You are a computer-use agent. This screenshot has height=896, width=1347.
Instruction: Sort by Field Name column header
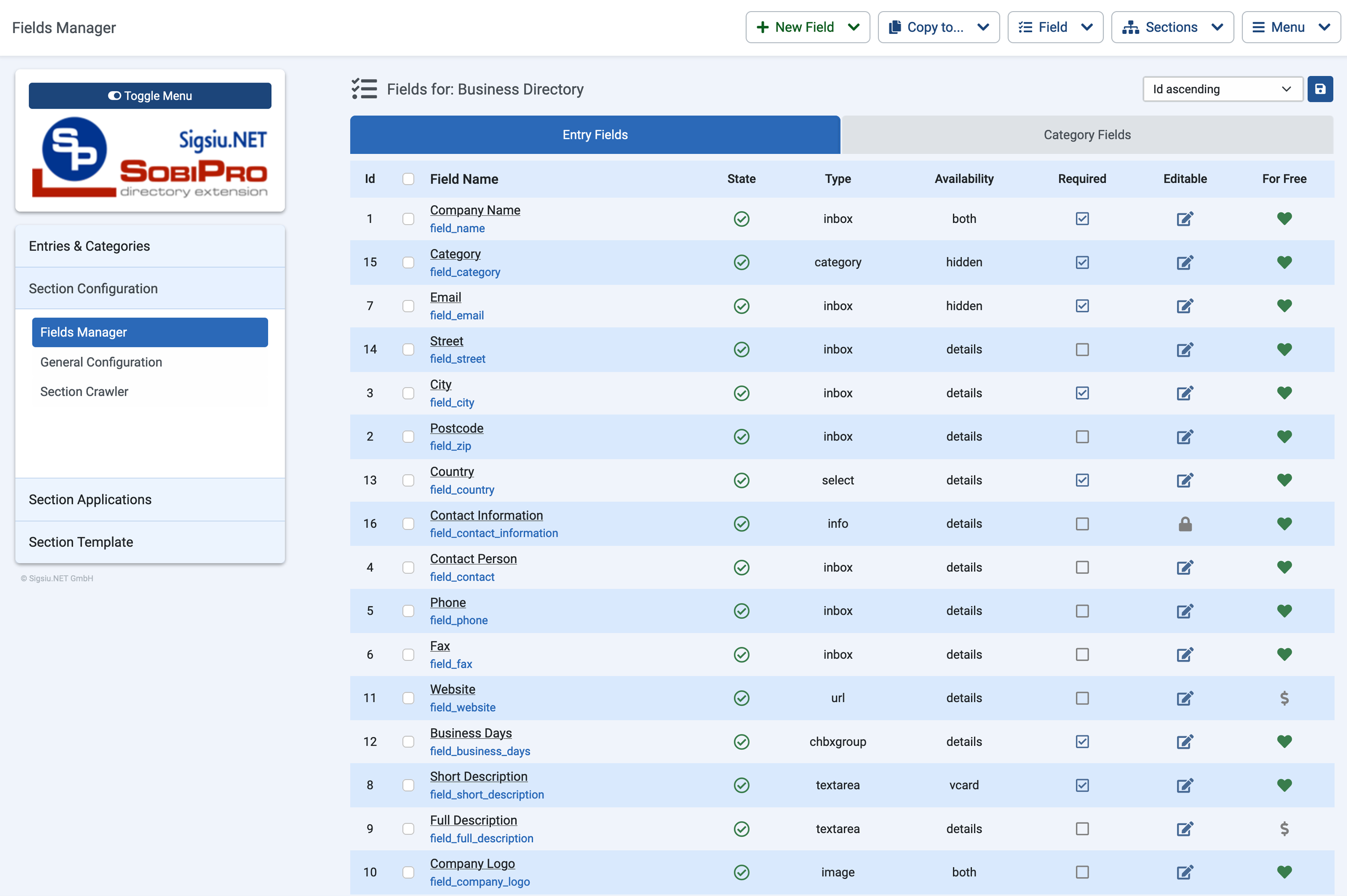click(464, 179)
